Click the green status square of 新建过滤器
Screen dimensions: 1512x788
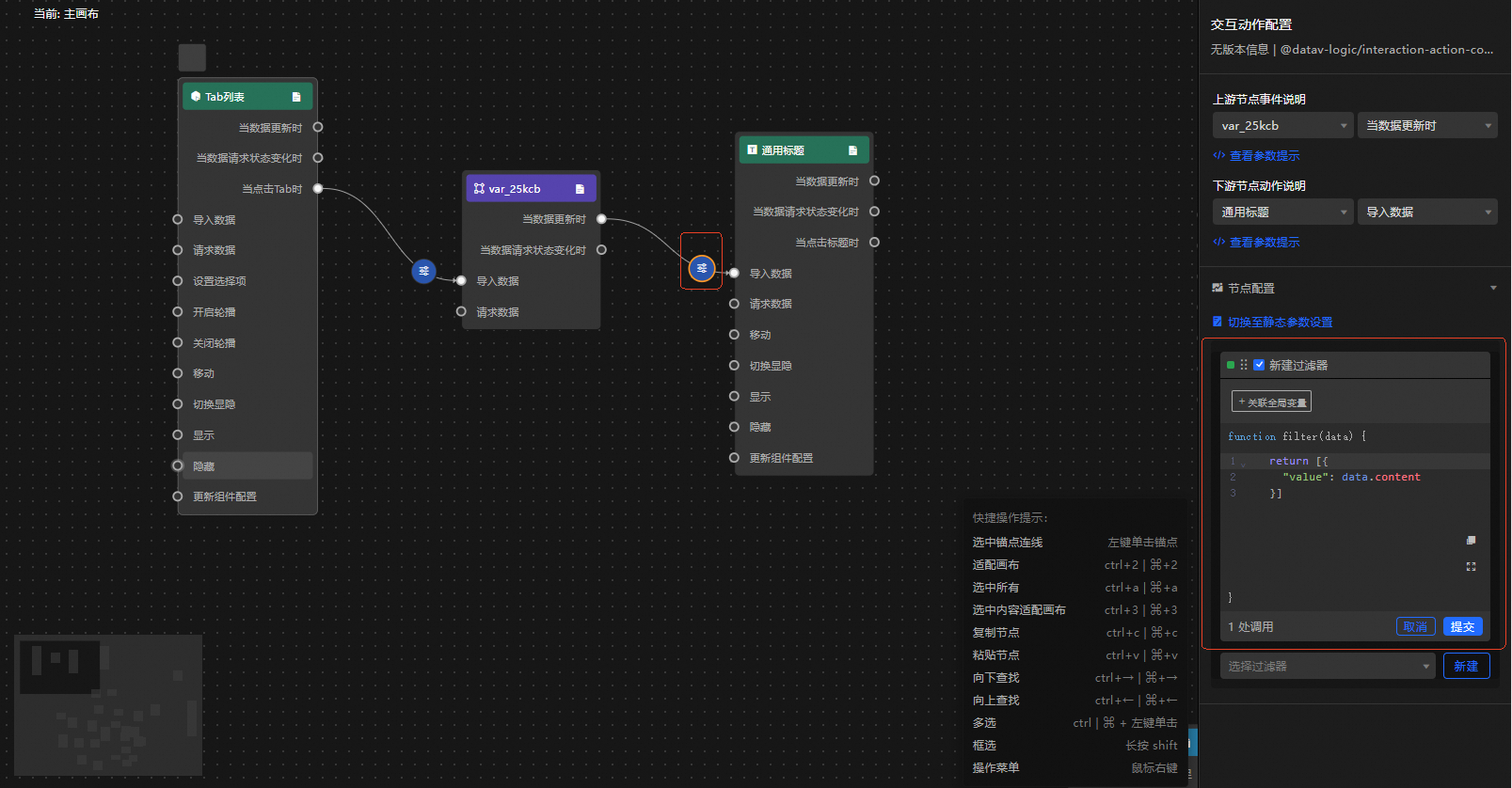click(x=1231, y=365)
